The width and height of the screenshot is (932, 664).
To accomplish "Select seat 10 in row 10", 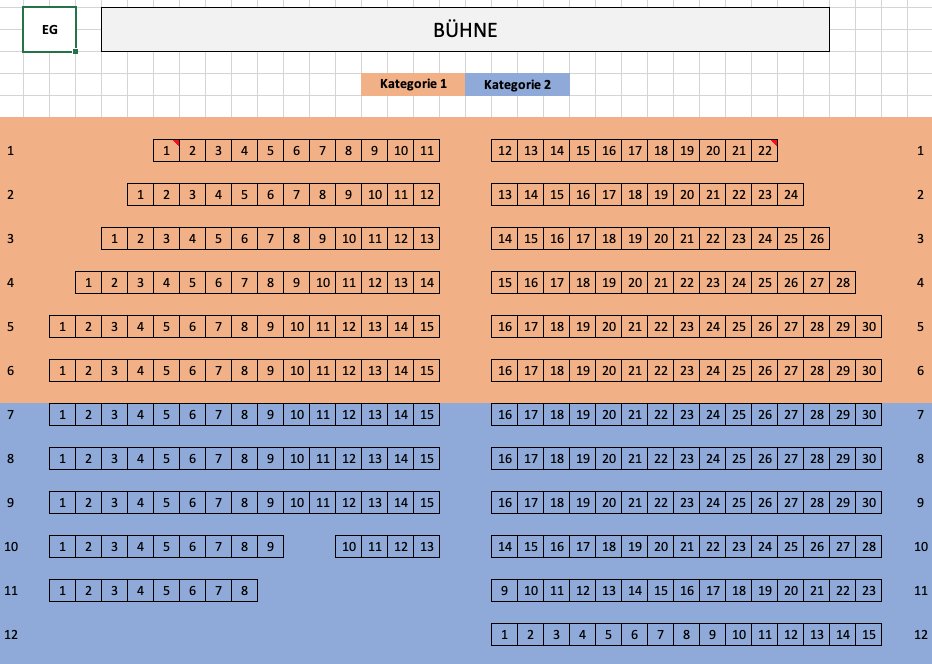I will [349, 547].
